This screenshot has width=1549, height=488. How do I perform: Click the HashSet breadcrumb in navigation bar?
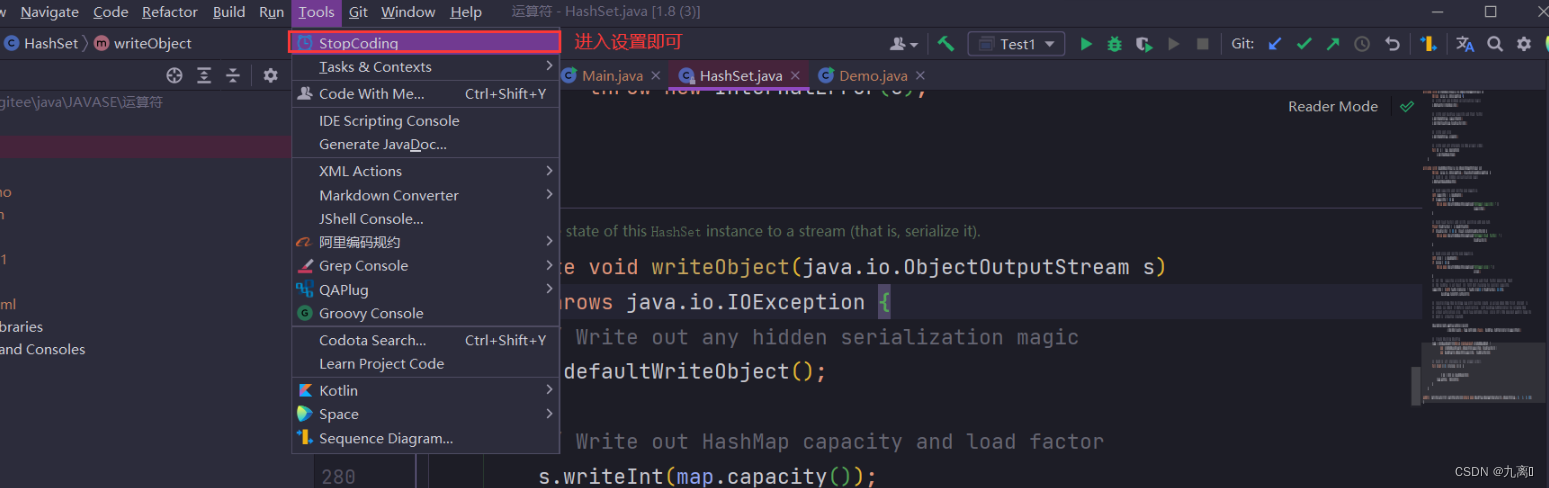(x=51, y=43)
